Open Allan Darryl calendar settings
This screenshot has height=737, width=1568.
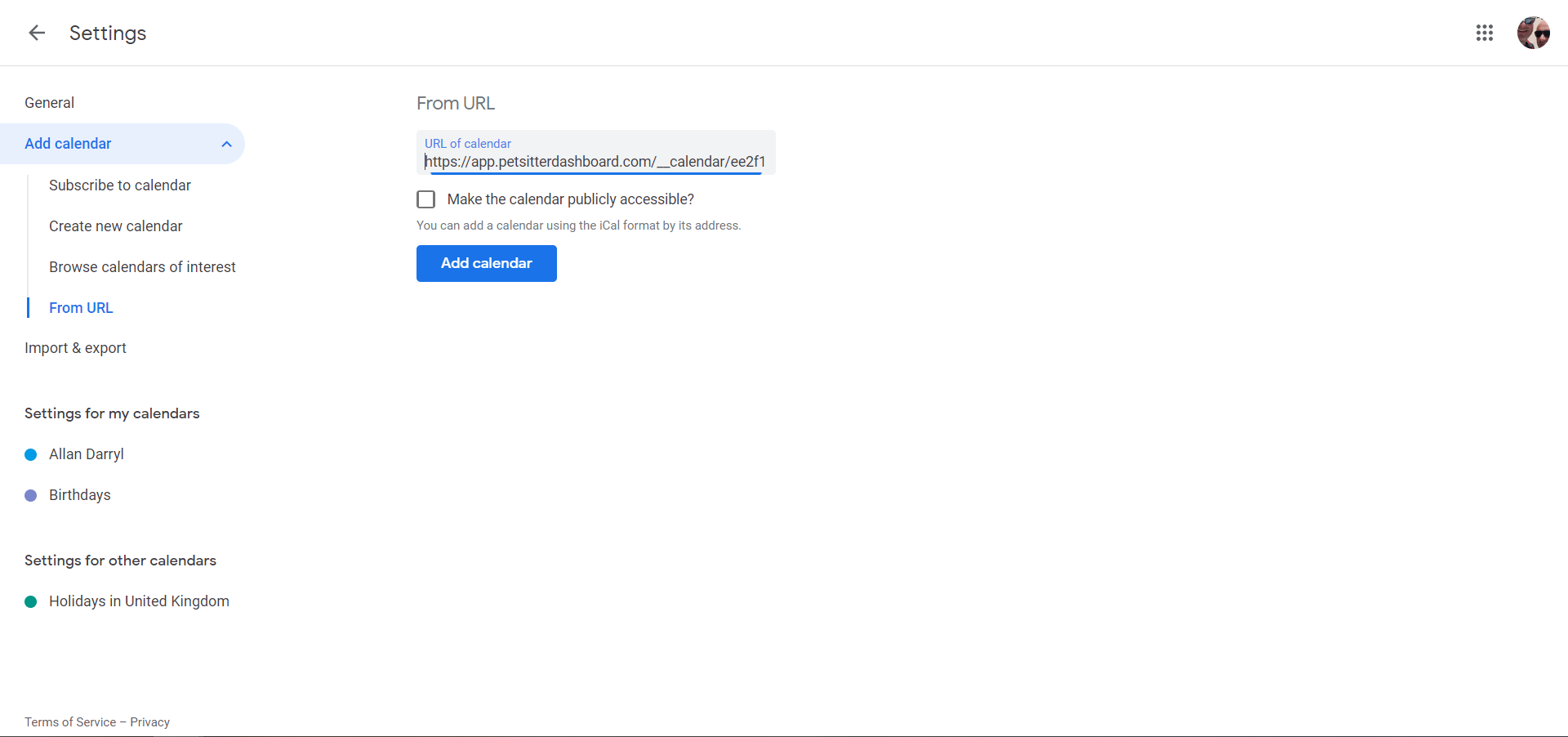(x=87, y=454)
